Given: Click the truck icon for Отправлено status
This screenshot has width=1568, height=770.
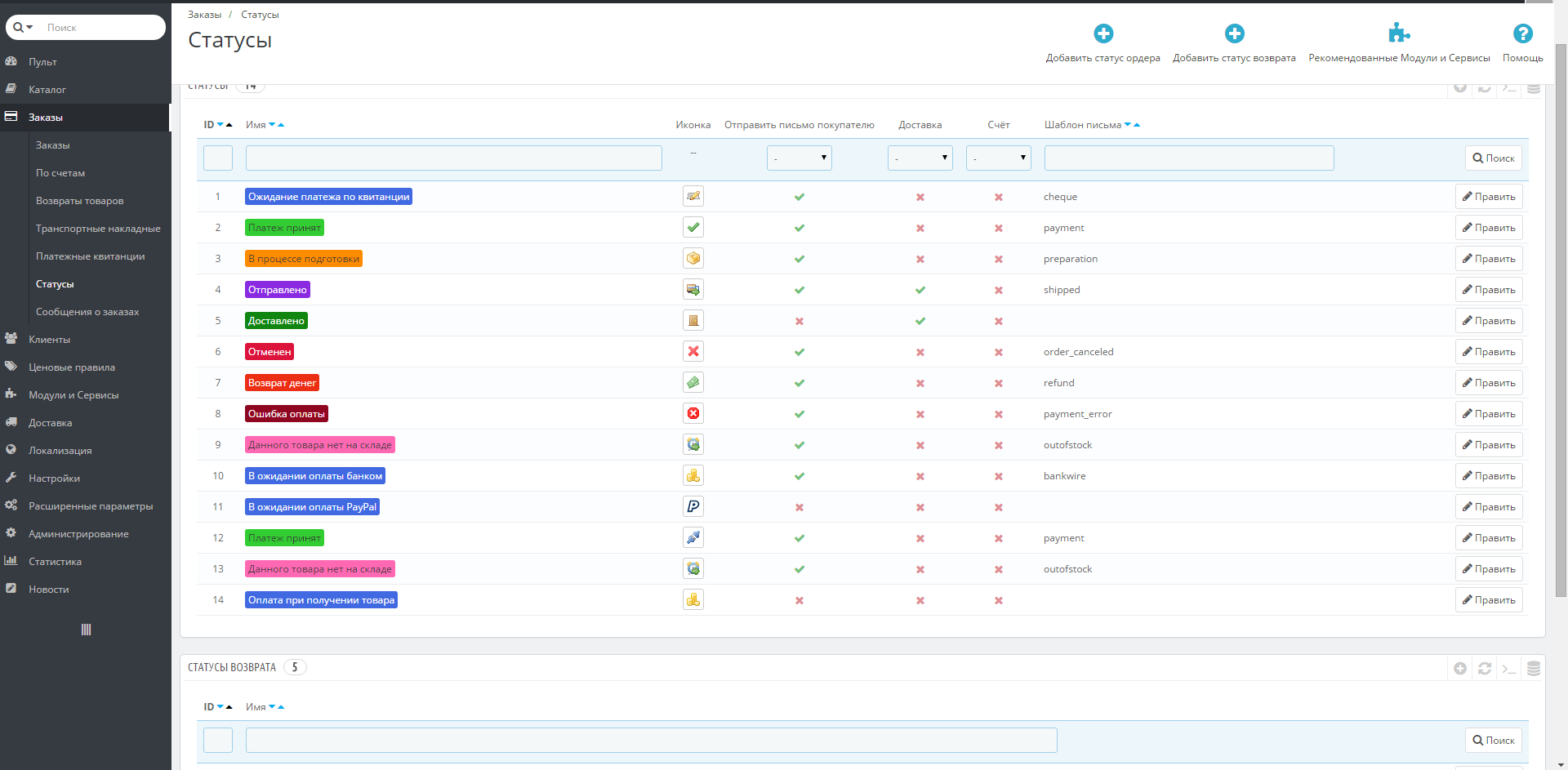Looking at the screenshot, I should 693,290.
